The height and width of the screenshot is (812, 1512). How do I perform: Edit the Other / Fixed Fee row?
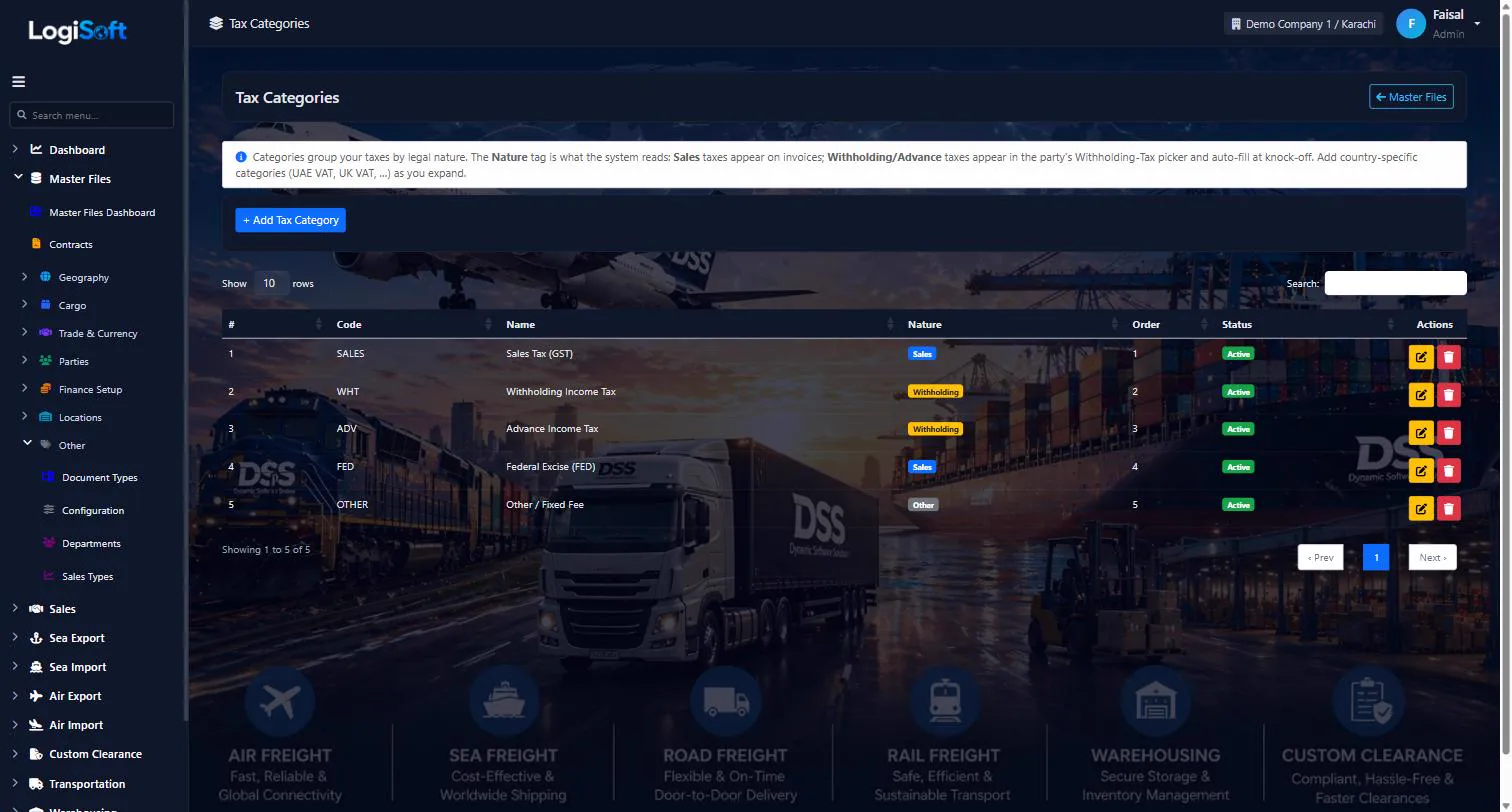(1421, 508)
